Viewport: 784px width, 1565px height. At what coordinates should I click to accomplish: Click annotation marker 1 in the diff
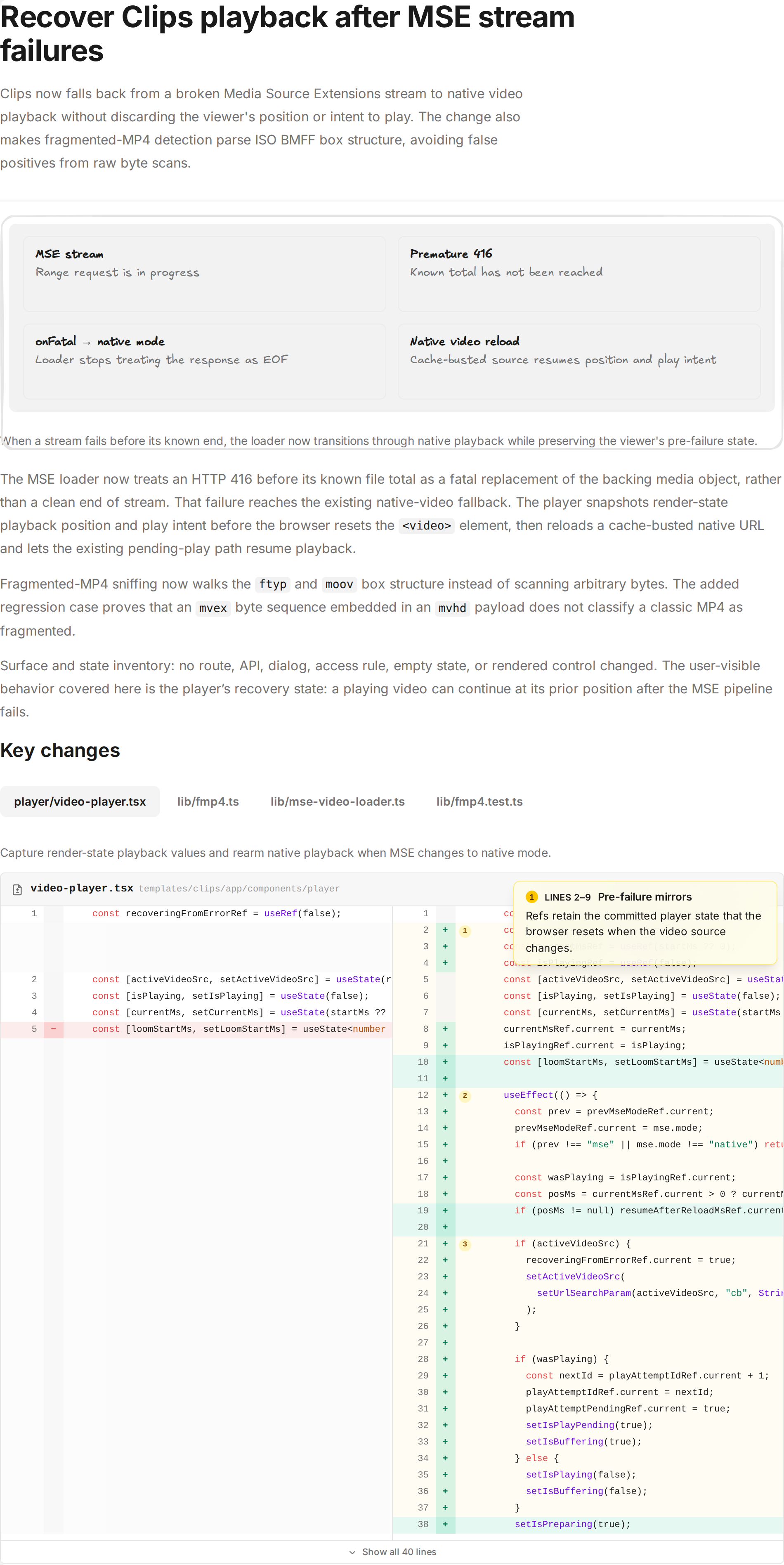pos(465,930)
